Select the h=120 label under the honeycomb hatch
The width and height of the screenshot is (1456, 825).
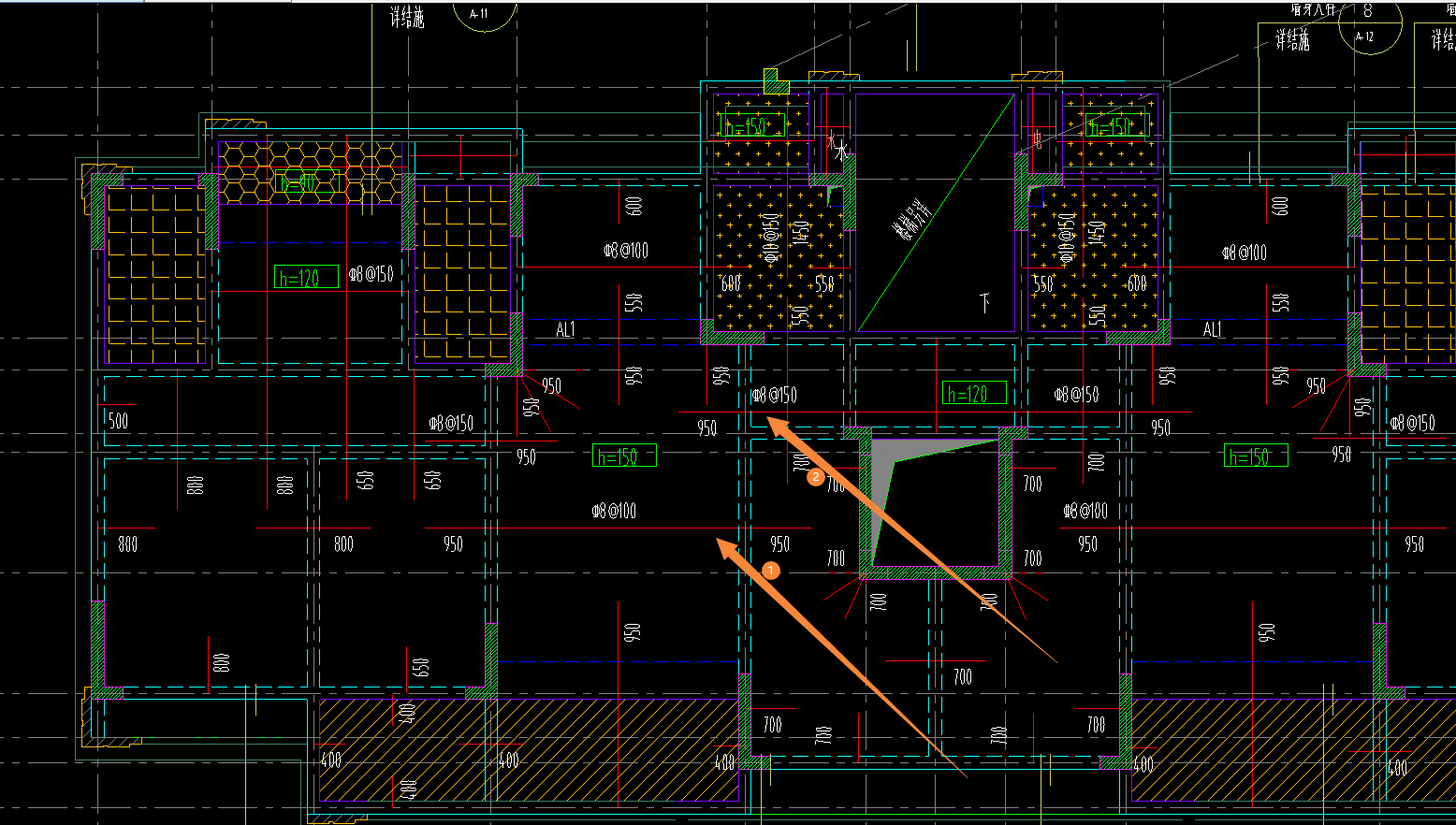[307, 277]
